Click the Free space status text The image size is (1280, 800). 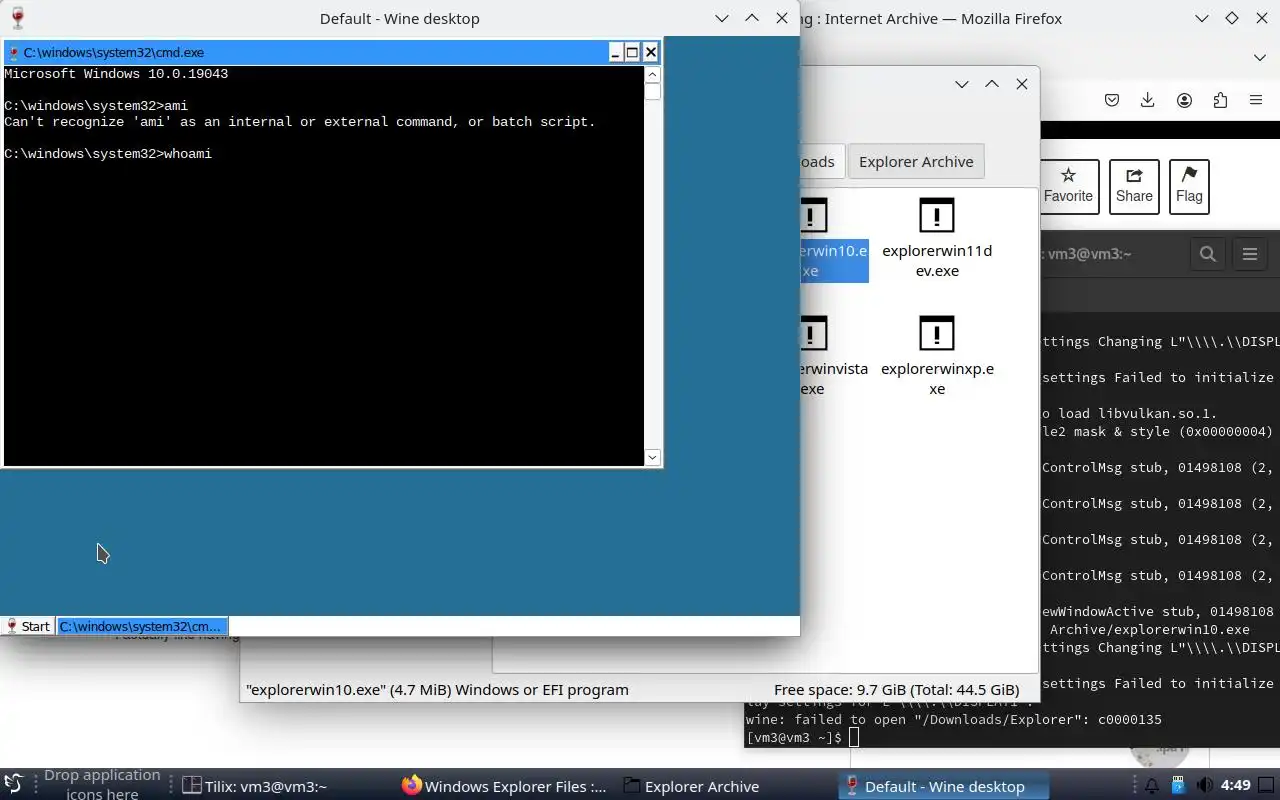(x=896, y=690)
